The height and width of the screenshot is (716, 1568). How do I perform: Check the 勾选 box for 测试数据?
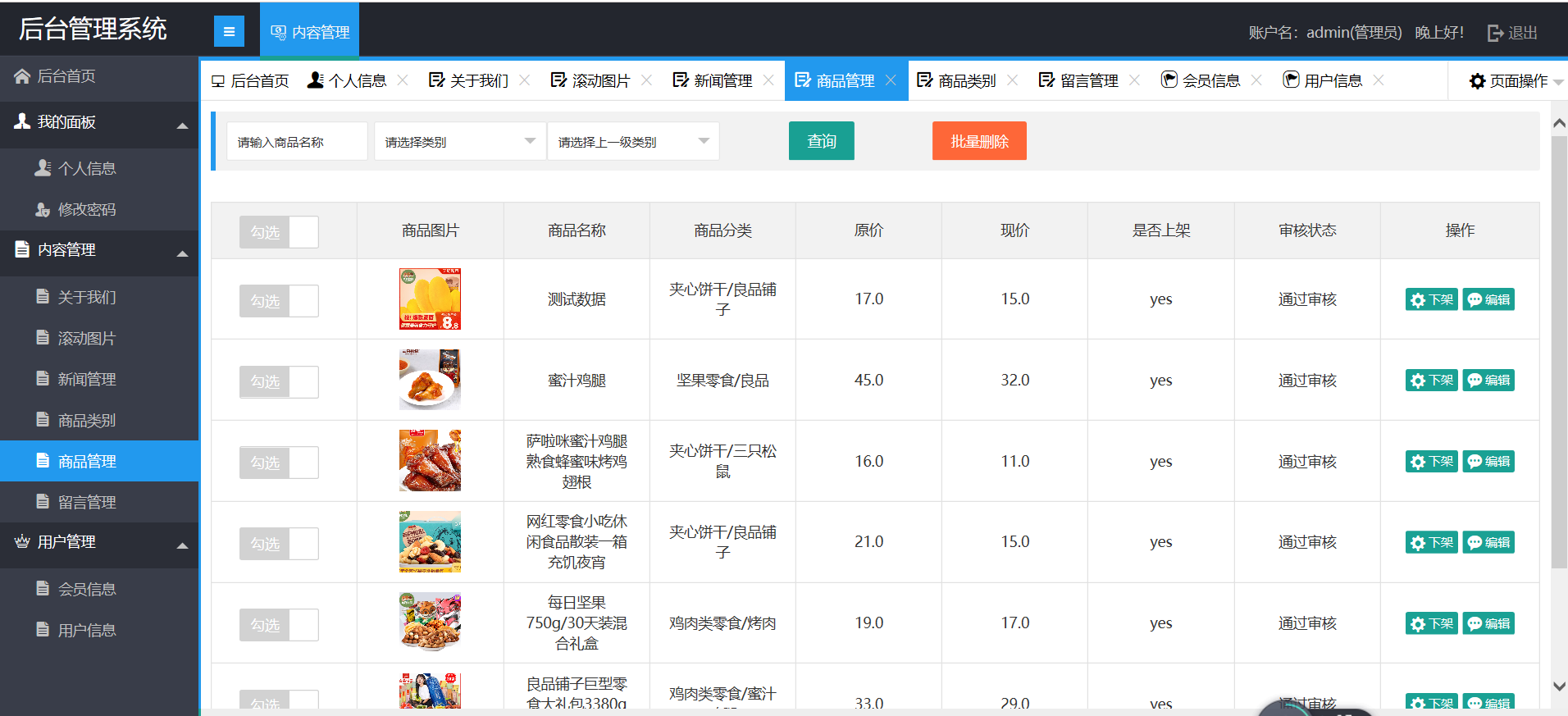(279, 301)
